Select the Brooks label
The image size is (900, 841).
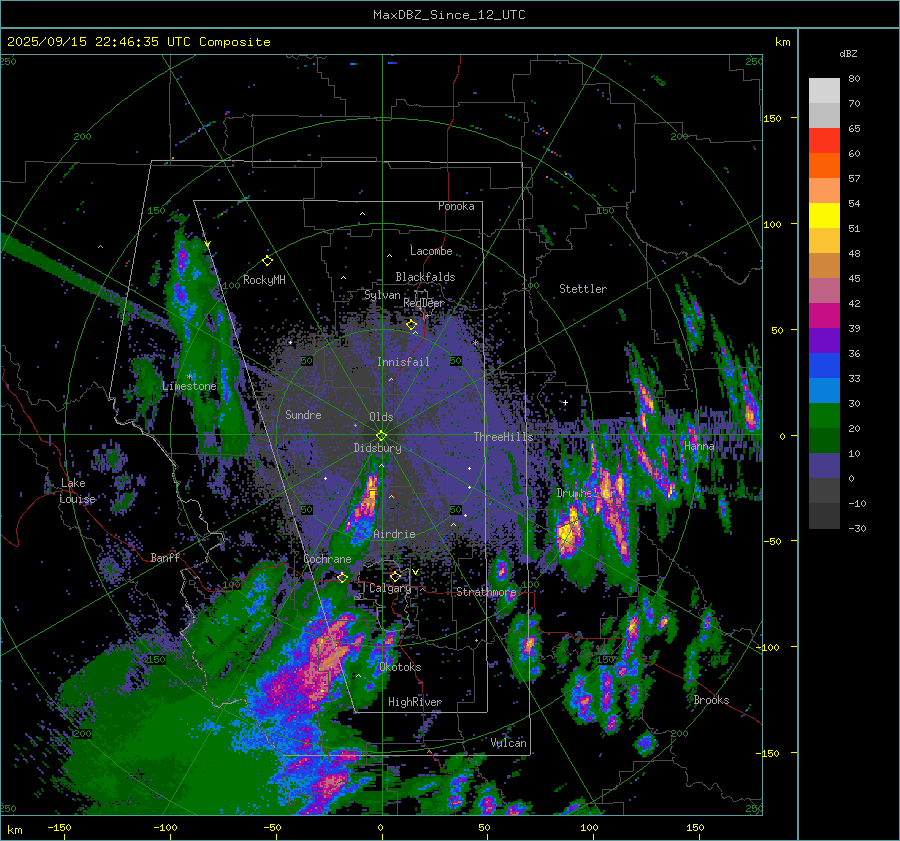(711, 700)
